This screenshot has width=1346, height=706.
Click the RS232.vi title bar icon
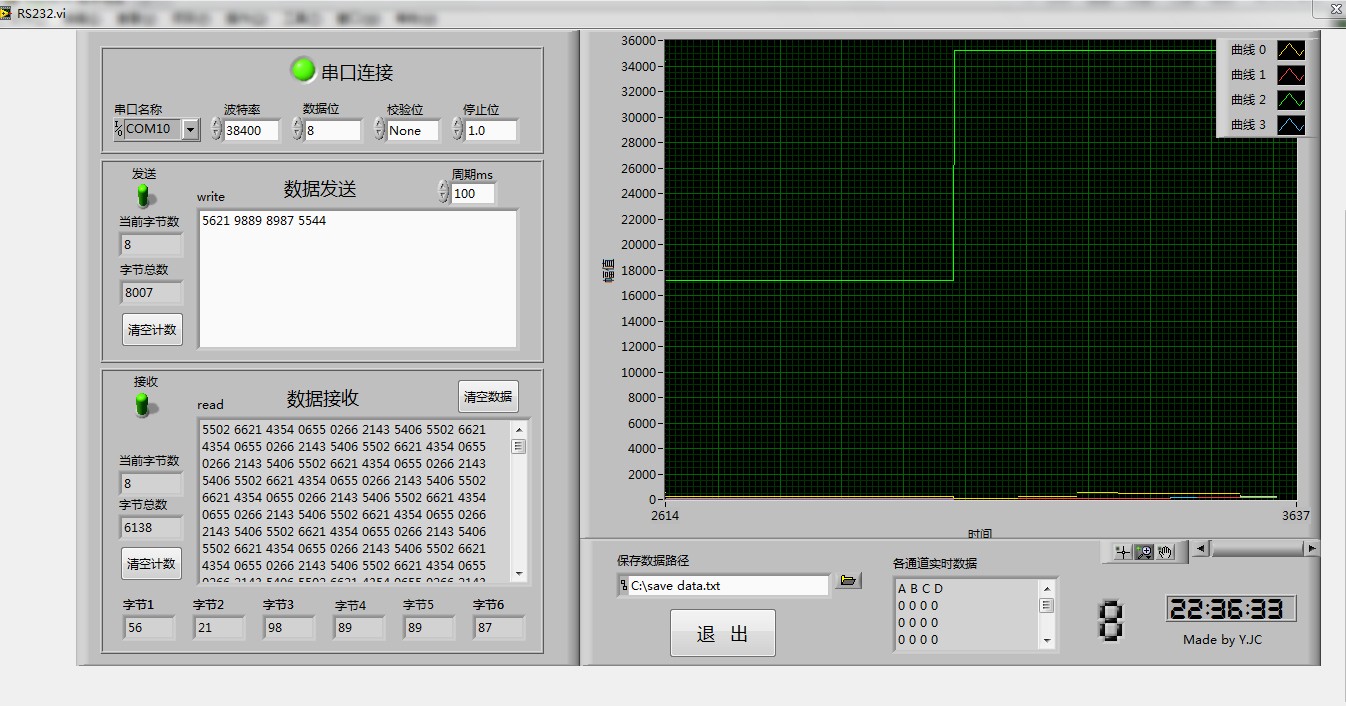(x=7, y=13)
